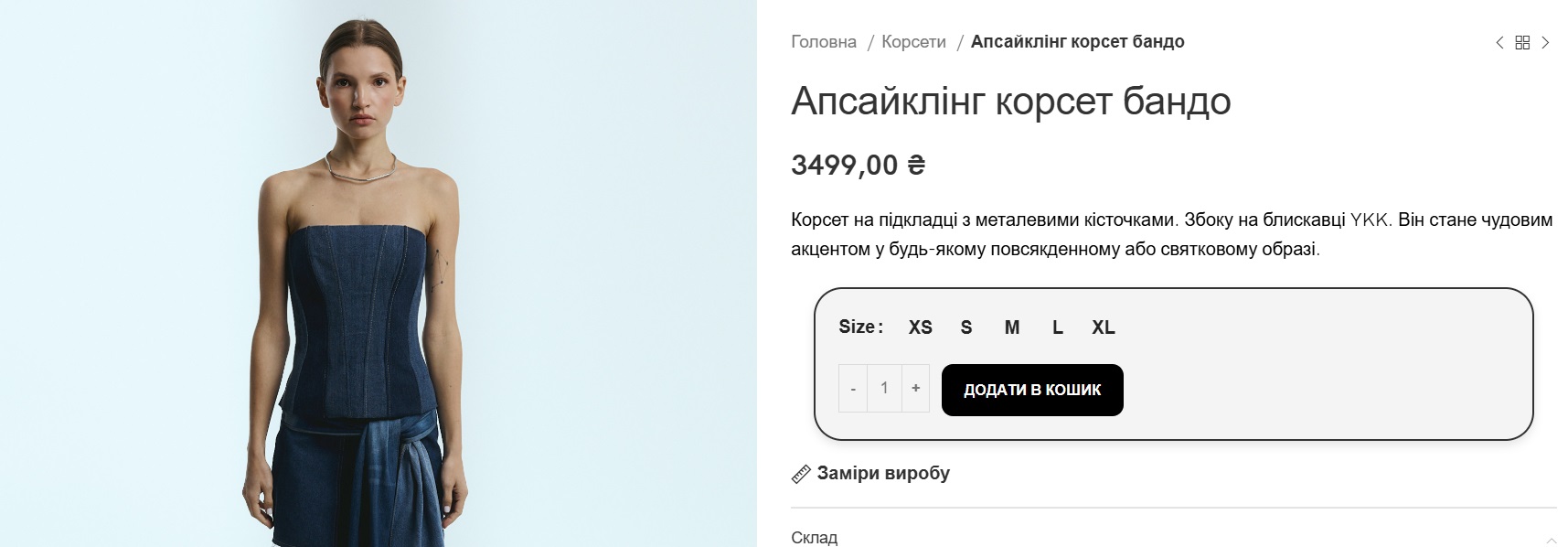The height and width of the screenshot is (547, 1568).
Task: Open the catalog grid icon in breadcrumb area
Action: pyautogui.click(x=1520, y=41)
